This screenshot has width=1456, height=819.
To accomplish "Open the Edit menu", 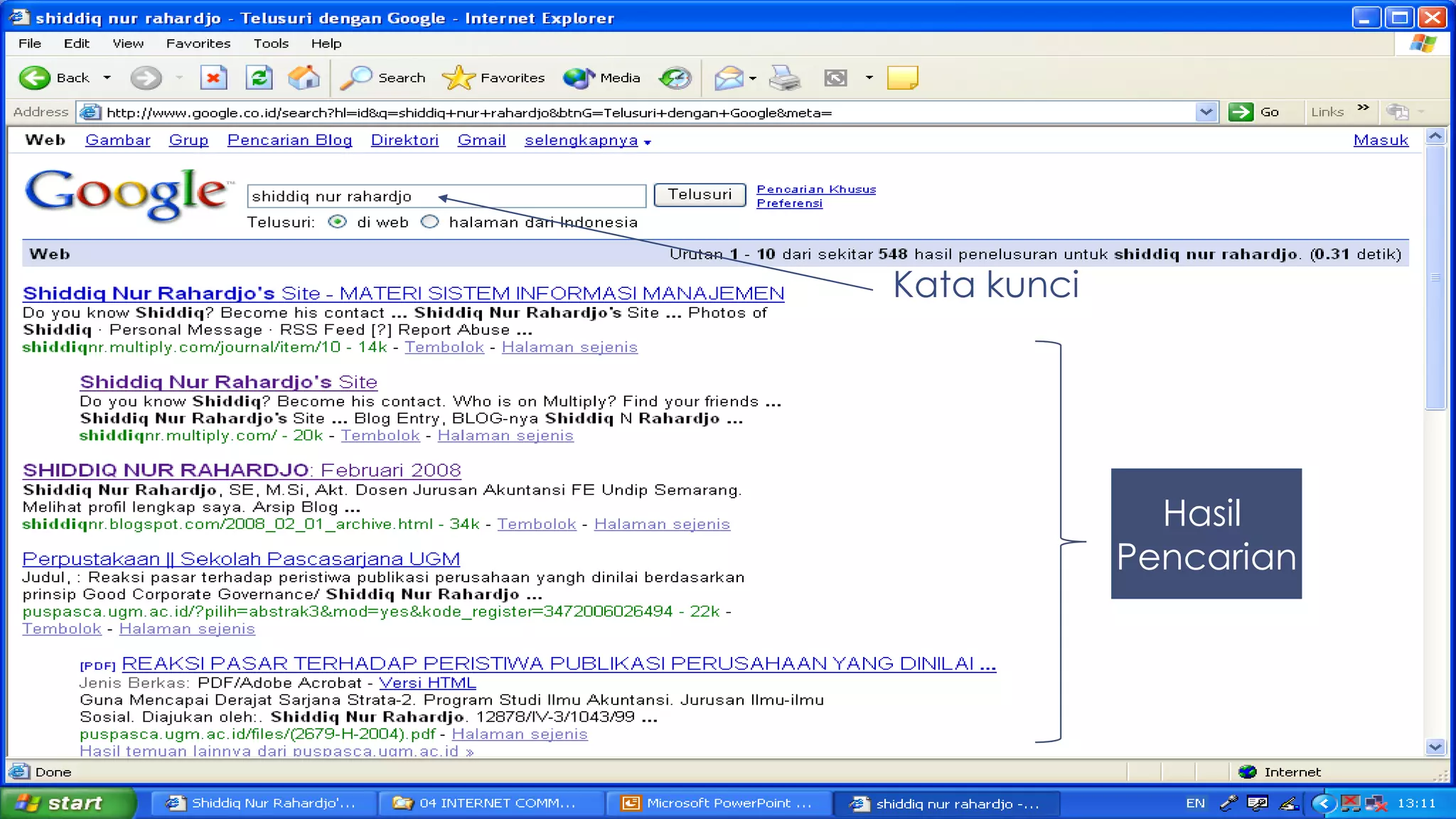I will (x=77, y=43).
